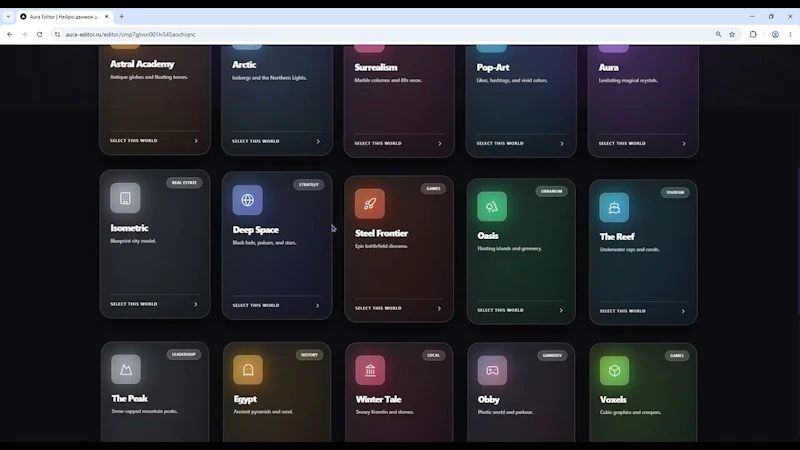Open the browser extensions puzzle icon
The image size is (800, 450).
pos(753,34)
